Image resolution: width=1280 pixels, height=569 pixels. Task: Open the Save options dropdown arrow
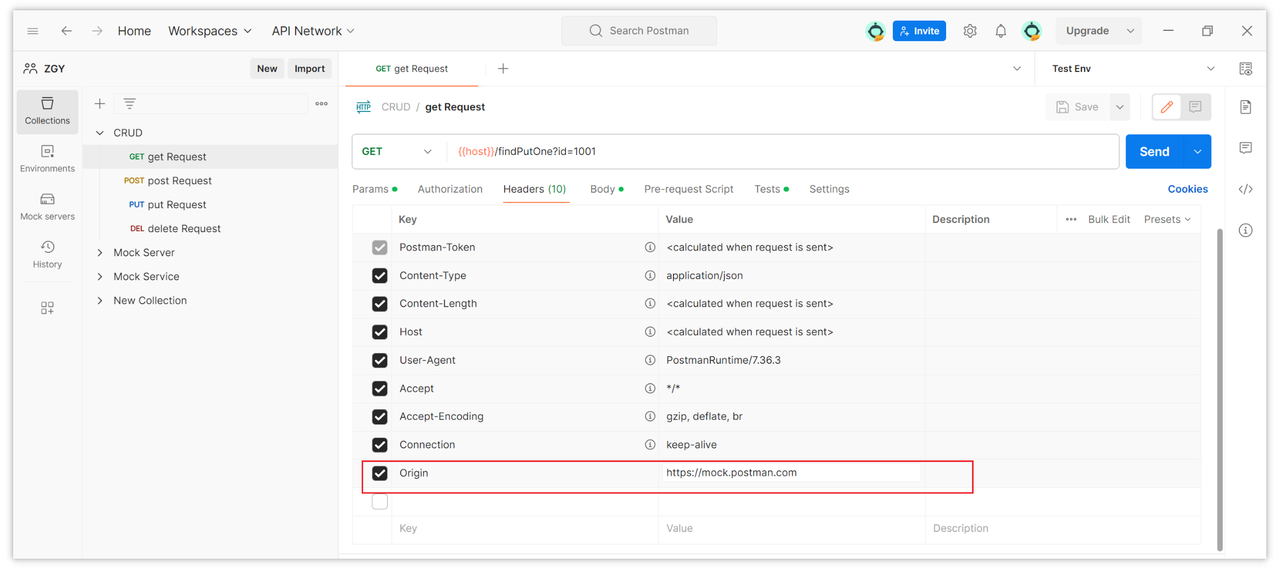(1119, 107)
